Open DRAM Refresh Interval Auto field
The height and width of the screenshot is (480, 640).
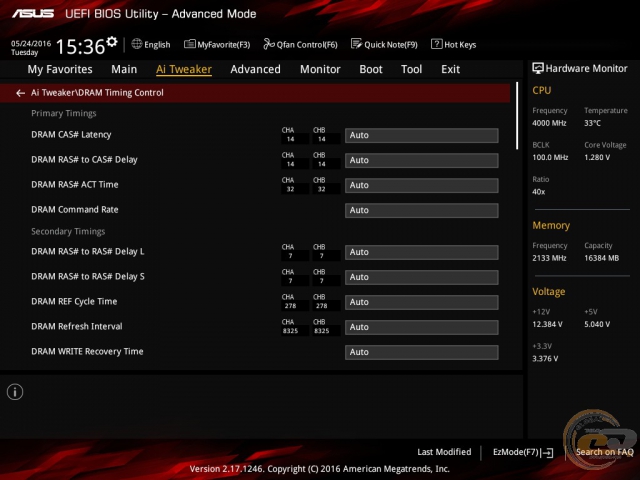click(x=422, y=327)
